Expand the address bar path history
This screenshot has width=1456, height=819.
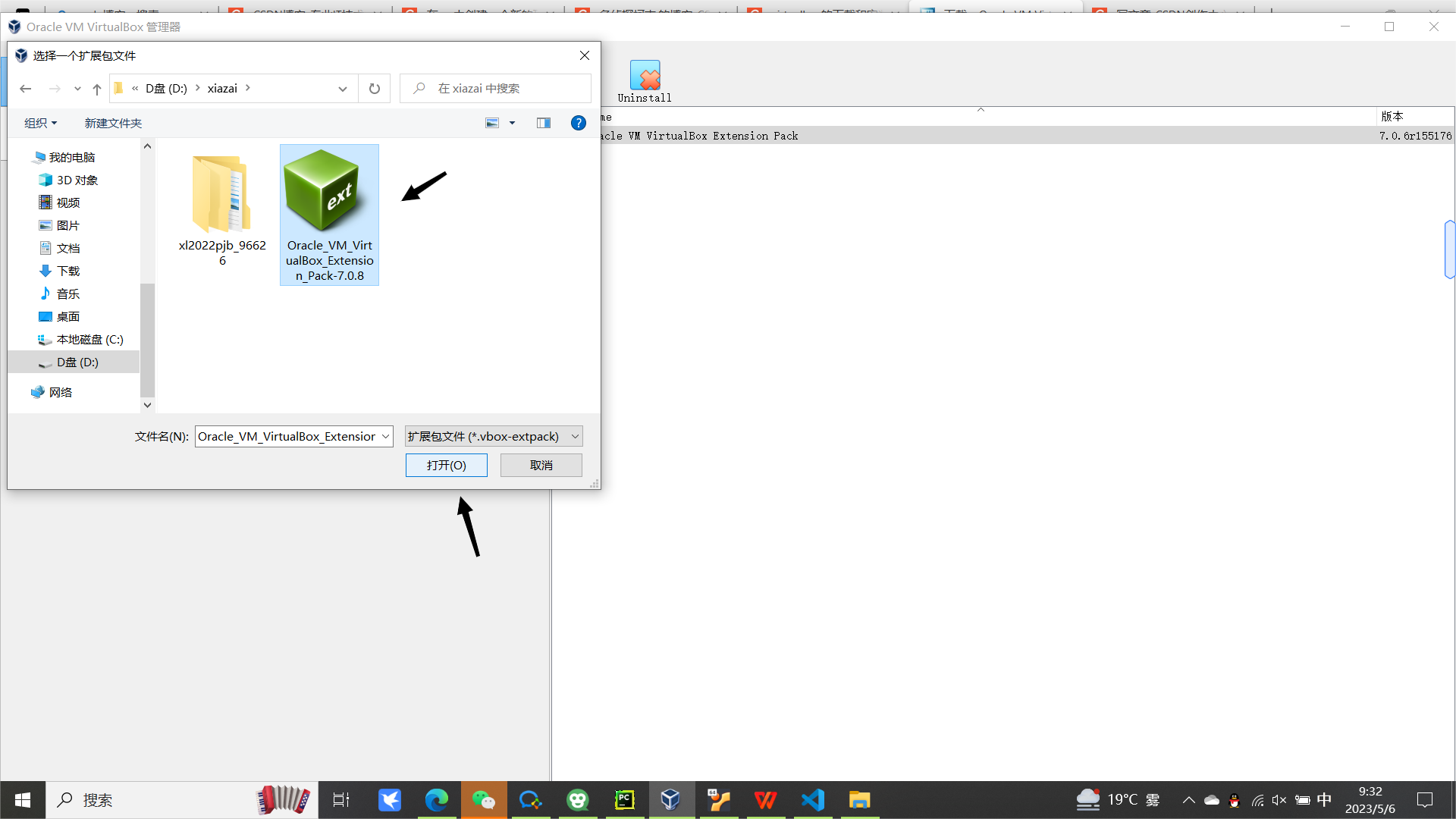pyautogui.click(x=343, y=89)
